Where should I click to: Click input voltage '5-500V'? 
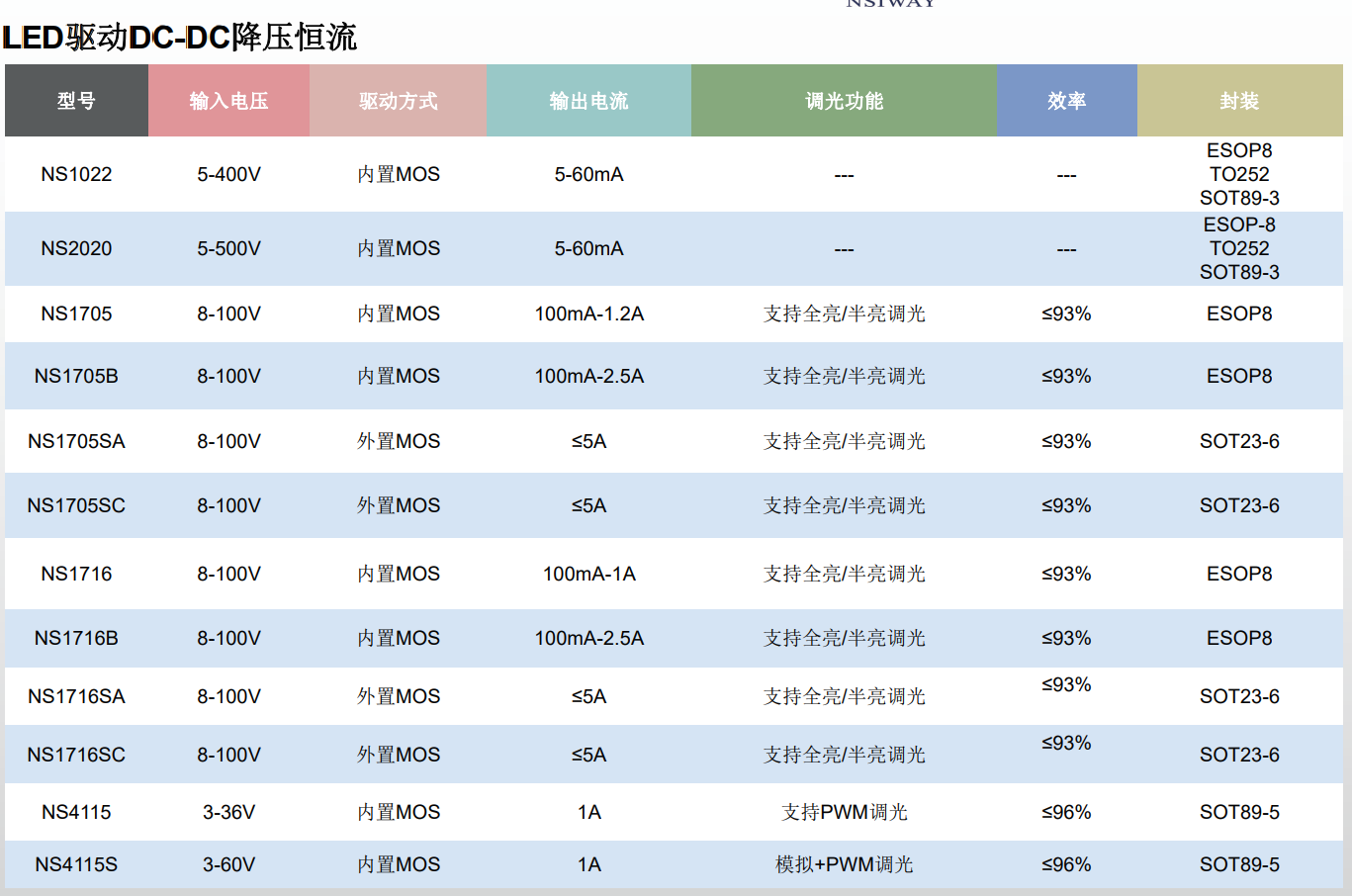coord(228,248)
